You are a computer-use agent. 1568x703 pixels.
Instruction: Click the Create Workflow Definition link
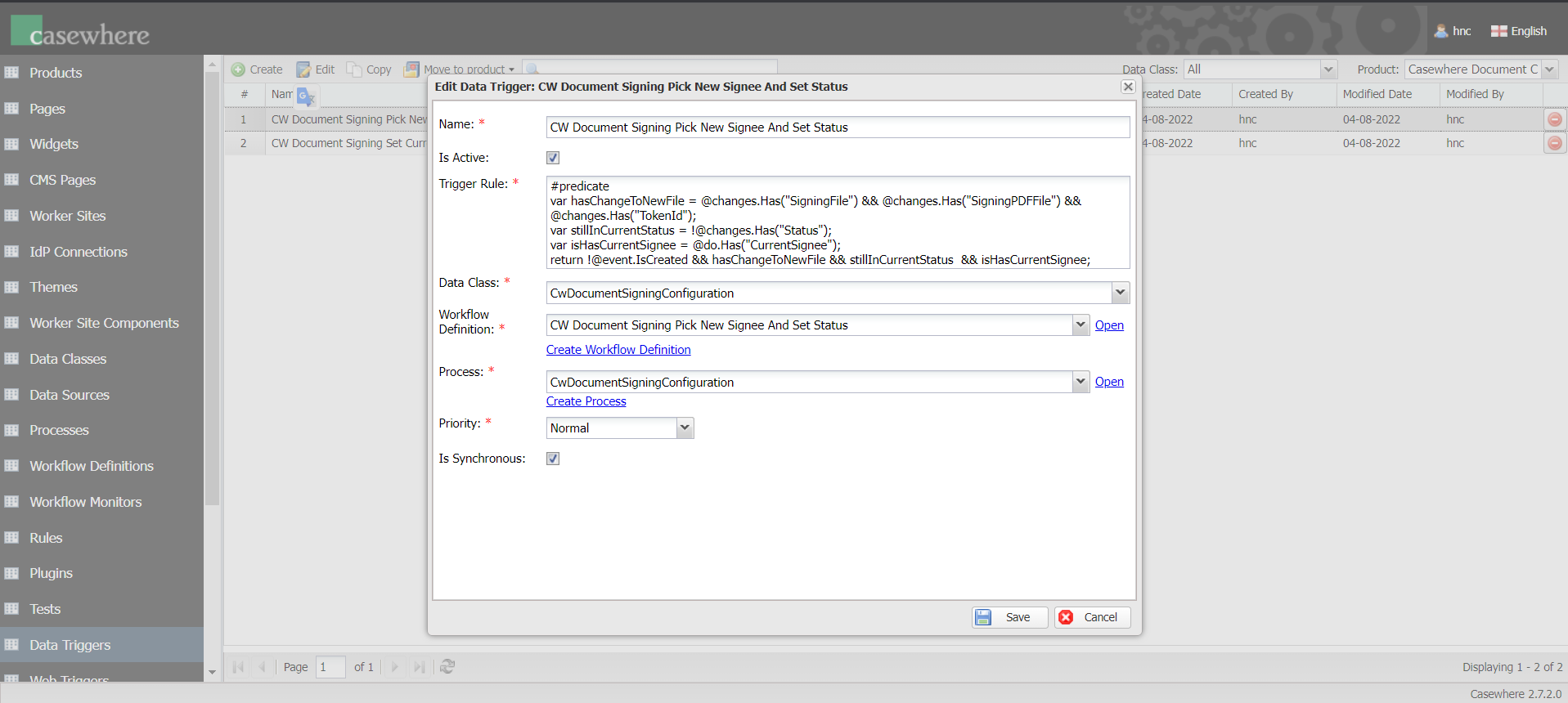[618, 350]
